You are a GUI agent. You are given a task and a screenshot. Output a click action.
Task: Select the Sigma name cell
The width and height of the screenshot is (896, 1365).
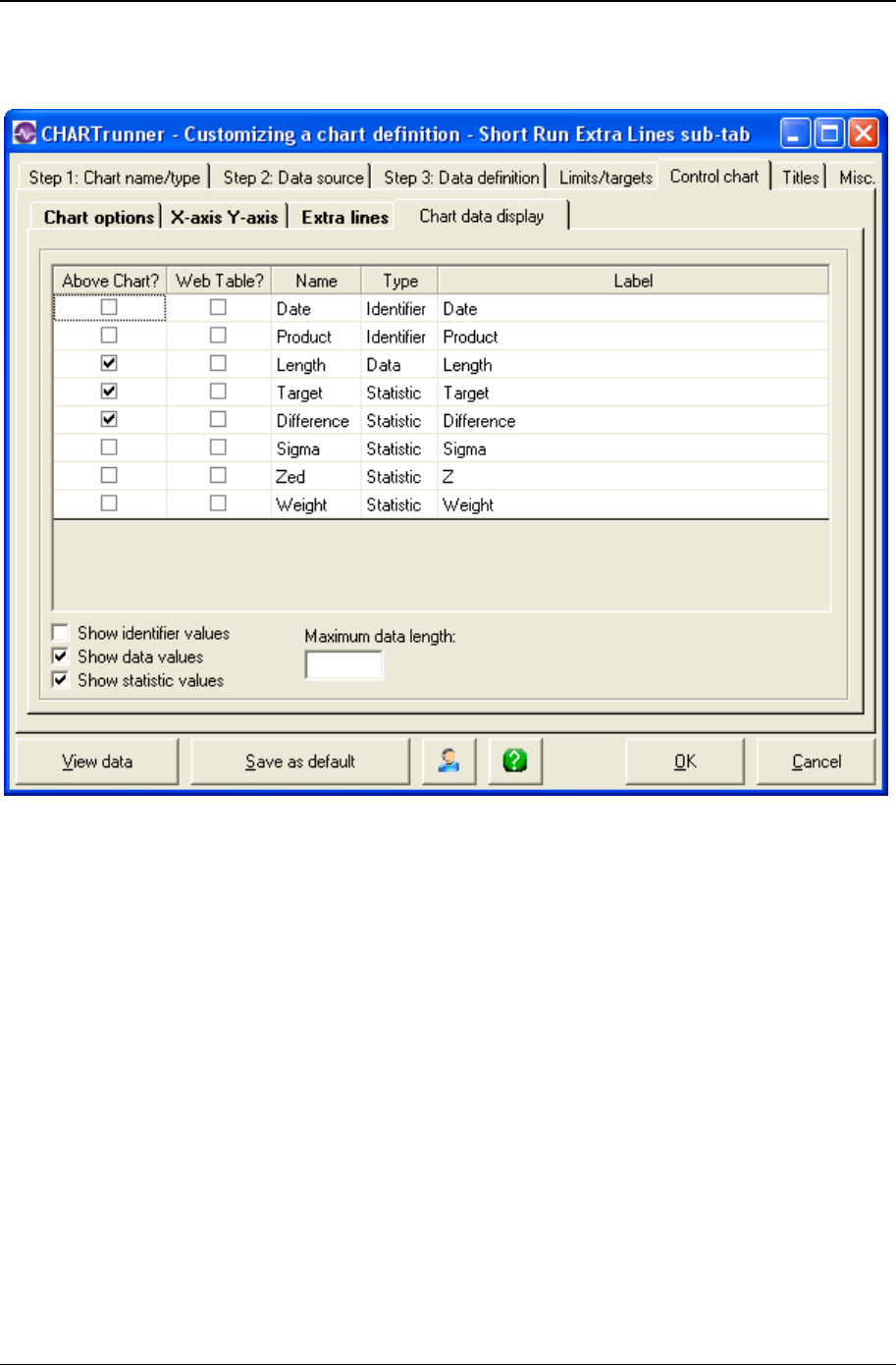point(316,448)
